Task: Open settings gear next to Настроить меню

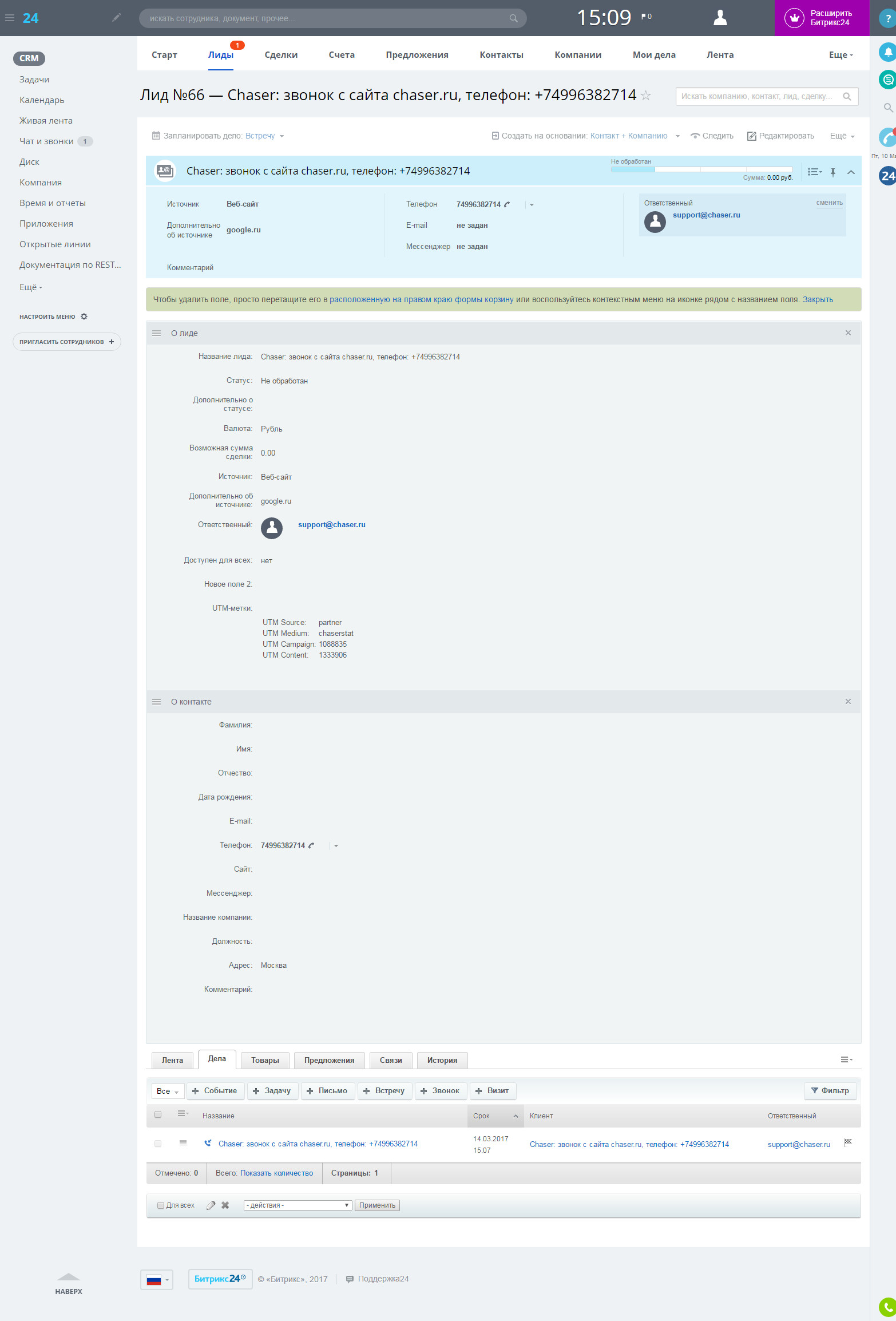Action: click(x=84, y=317)
